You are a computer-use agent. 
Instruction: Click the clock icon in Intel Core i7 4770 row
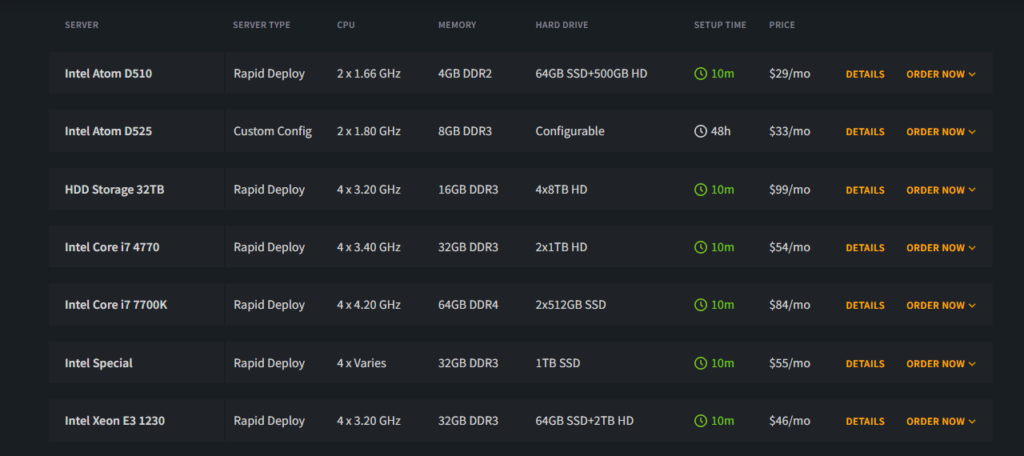[700, 248]
